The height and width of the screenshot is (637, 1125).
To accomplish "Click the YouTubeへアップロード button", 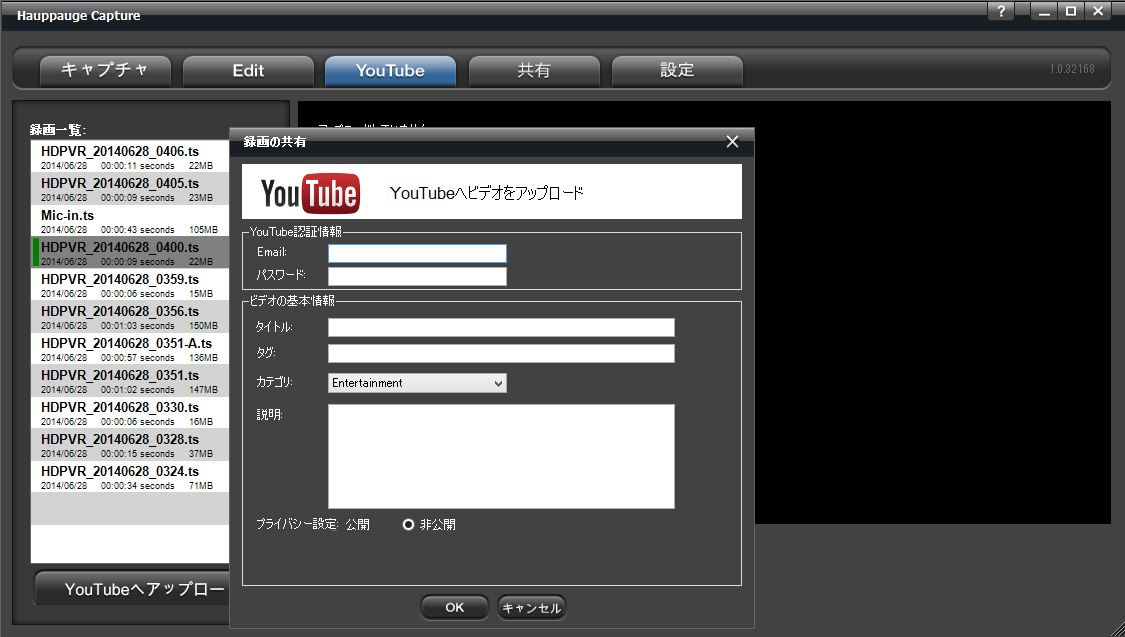I will coord(132,589).
